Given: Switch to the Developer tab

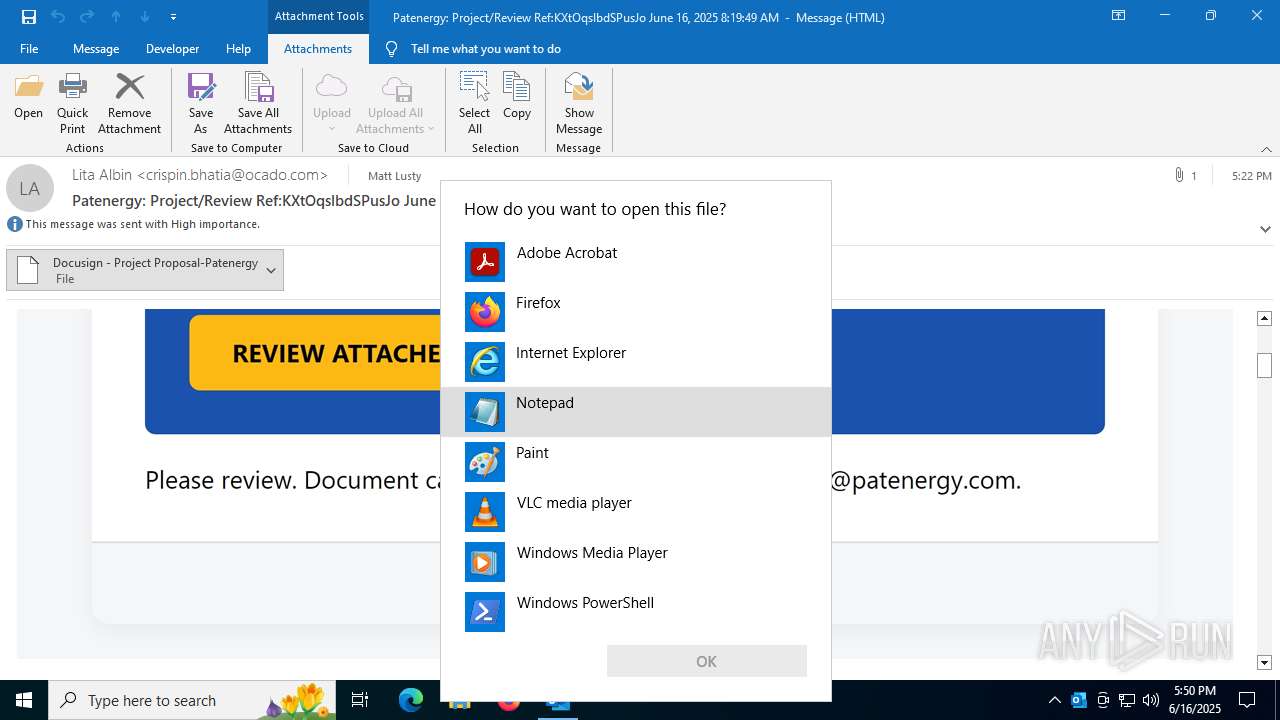Looking at the screenshot, I should tap(172, 49).
